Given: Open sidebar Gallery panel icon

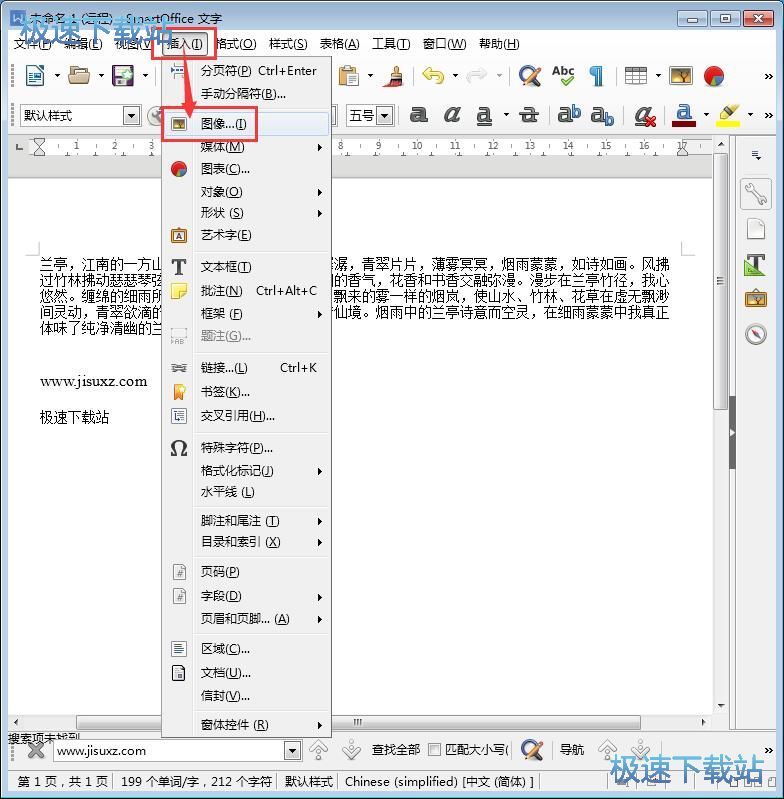Looking at the screenshot, I should click(x=755, y=299).
